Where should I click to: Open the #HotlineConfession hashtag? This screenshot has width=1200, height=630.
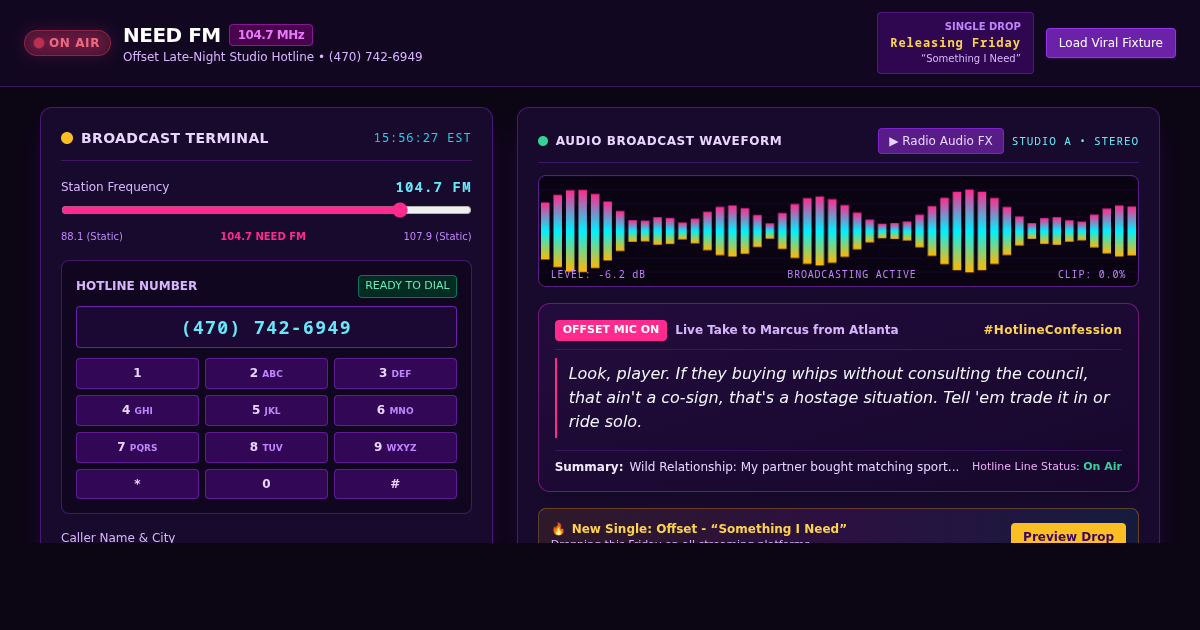click(x=1052, y=330)
